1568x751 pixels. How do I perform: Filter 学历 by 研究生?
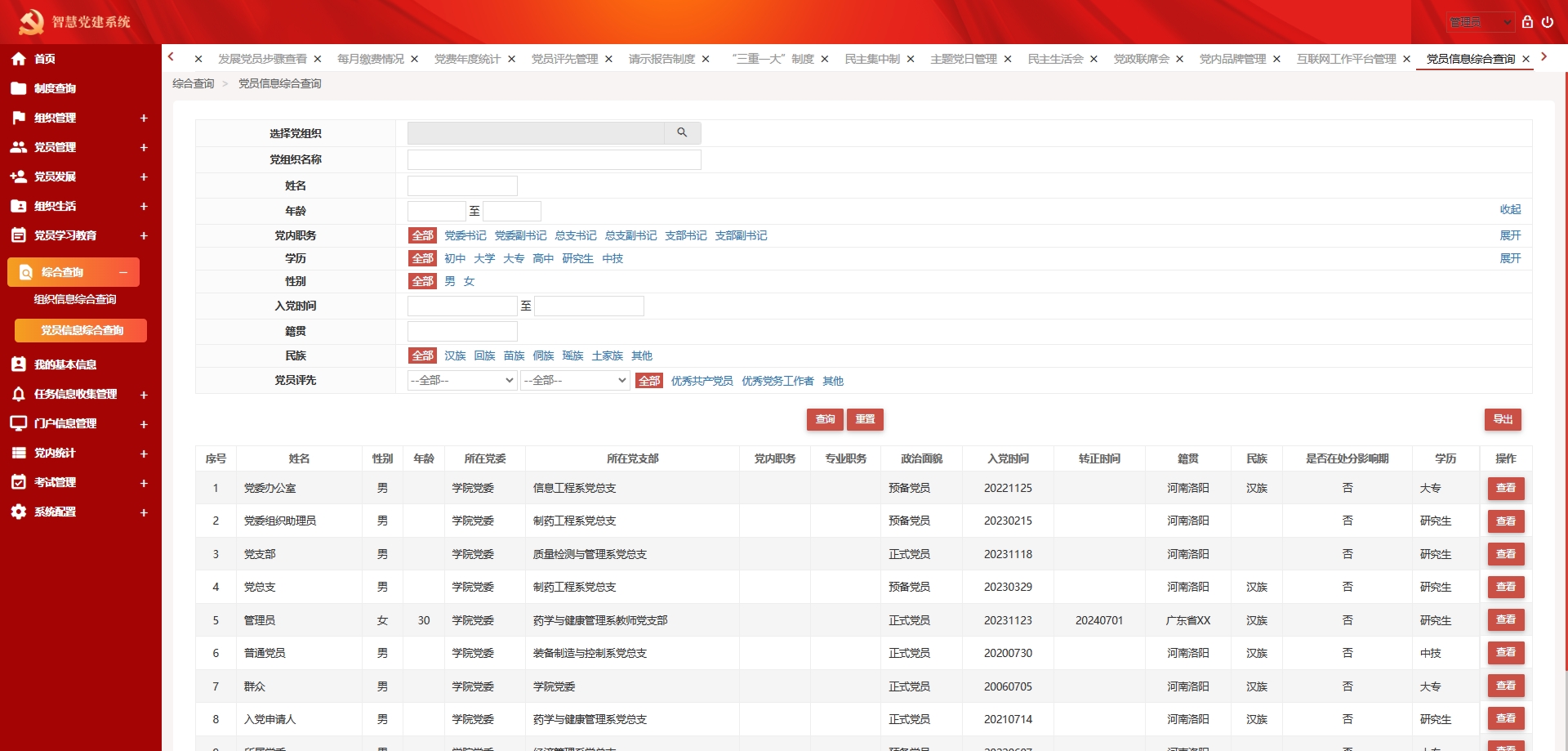(577, 258)
